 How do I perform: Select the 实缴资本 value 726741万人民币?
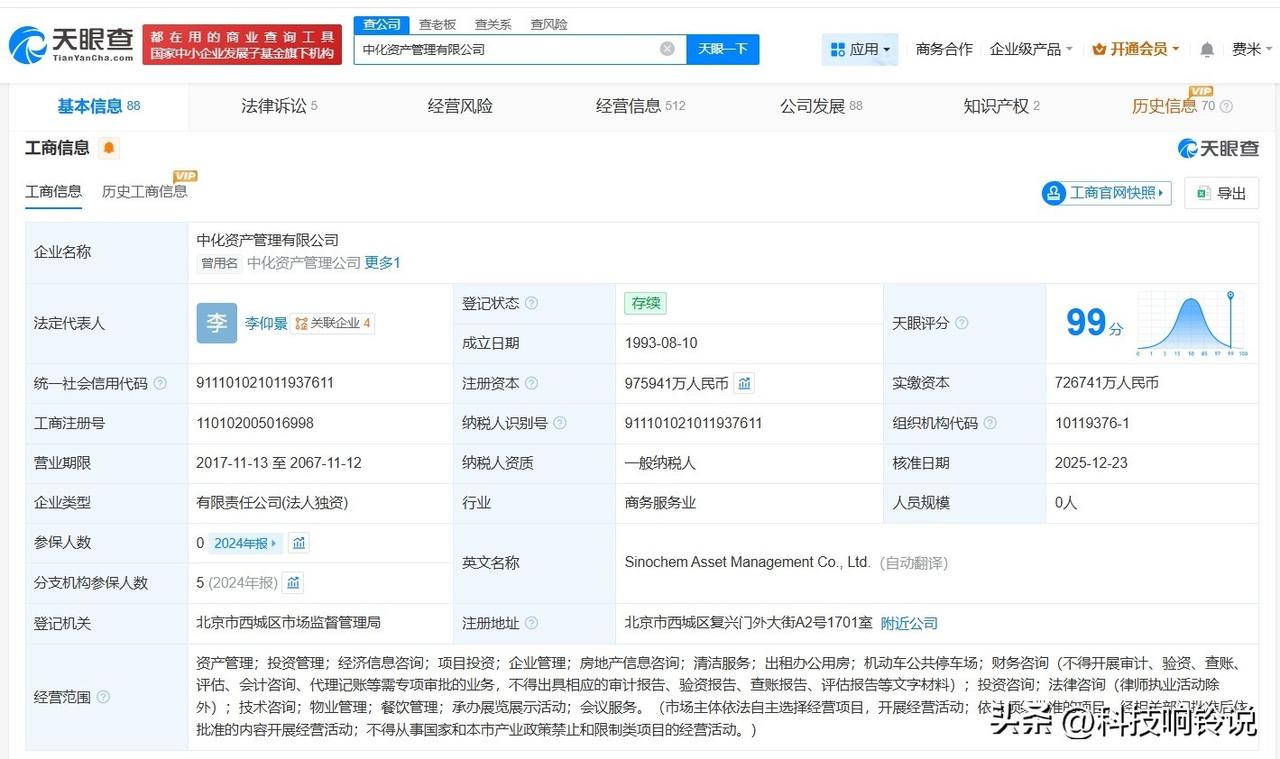pyautogui.click(x=1107, y=383)
